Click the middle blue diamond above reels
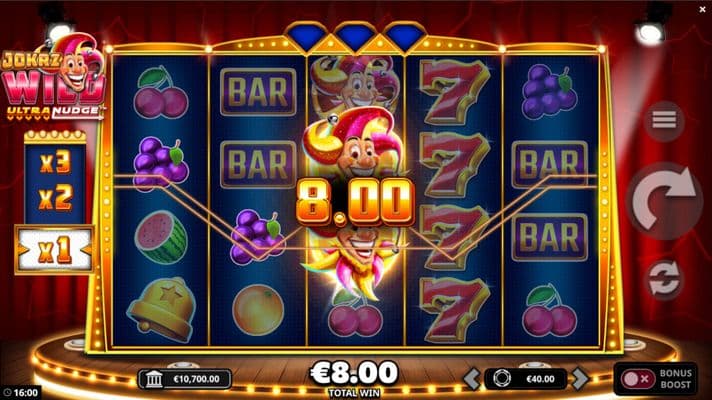Screen dimensions: 712x400 pyautogui.click(x=355, y=35)
